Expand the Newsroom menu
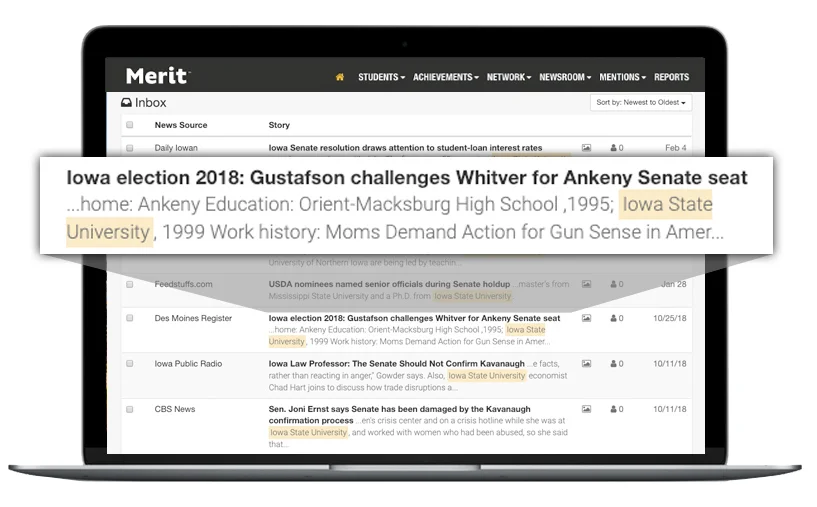 (x=565, y=77)
